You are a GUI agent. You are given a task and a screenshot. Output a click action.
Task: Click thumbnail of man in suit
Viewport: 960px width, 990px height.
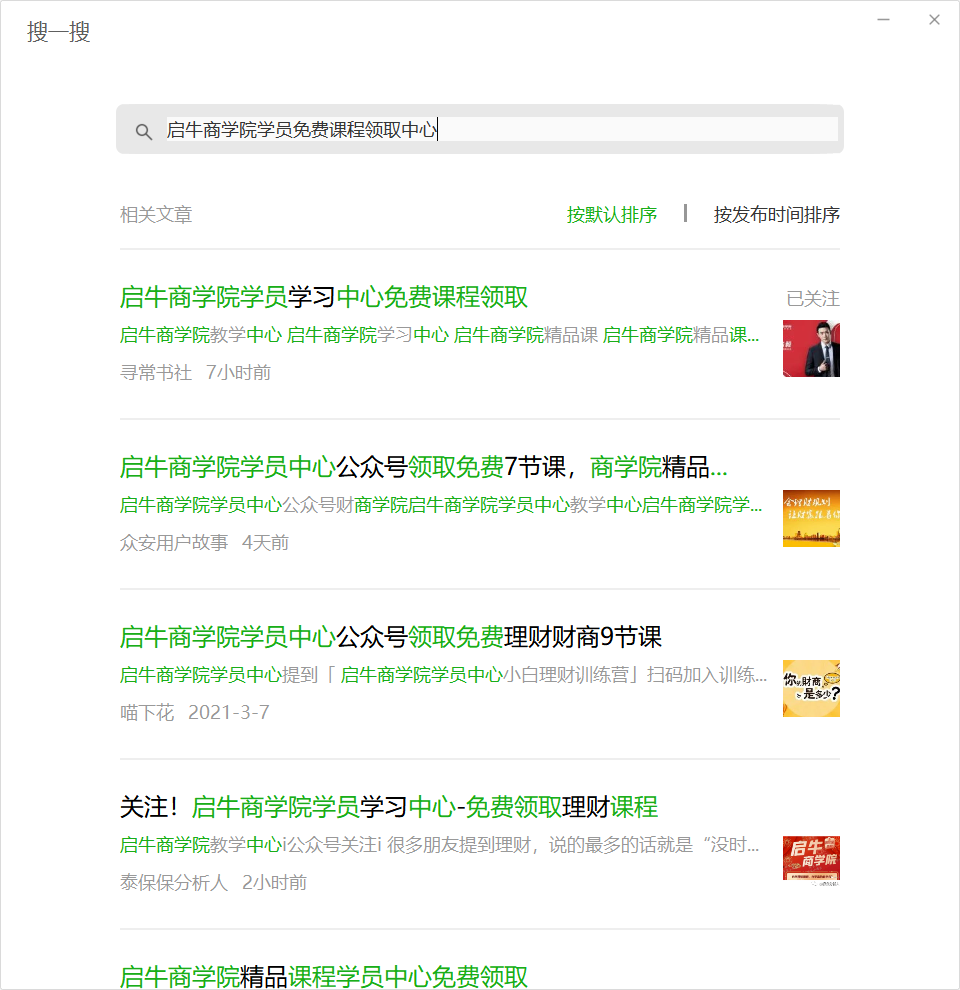(x=811, y=349)
